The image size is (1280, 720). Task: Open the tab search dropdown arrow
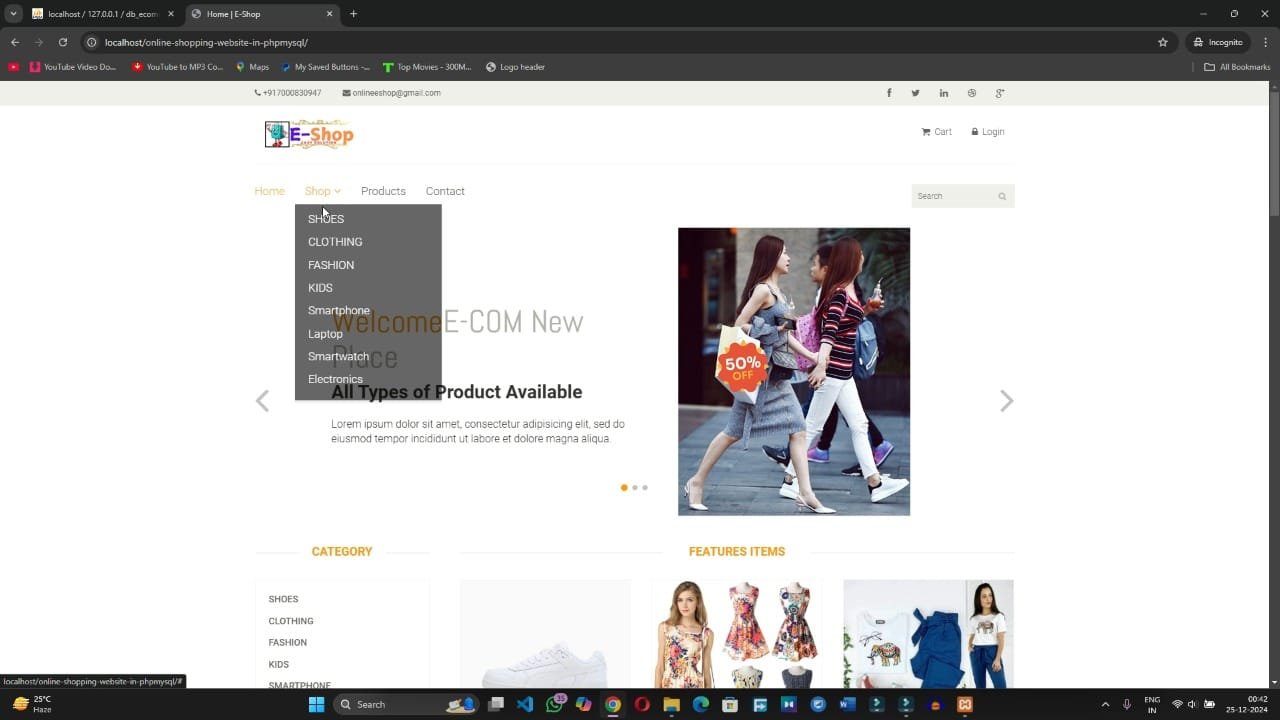(13, 14)
